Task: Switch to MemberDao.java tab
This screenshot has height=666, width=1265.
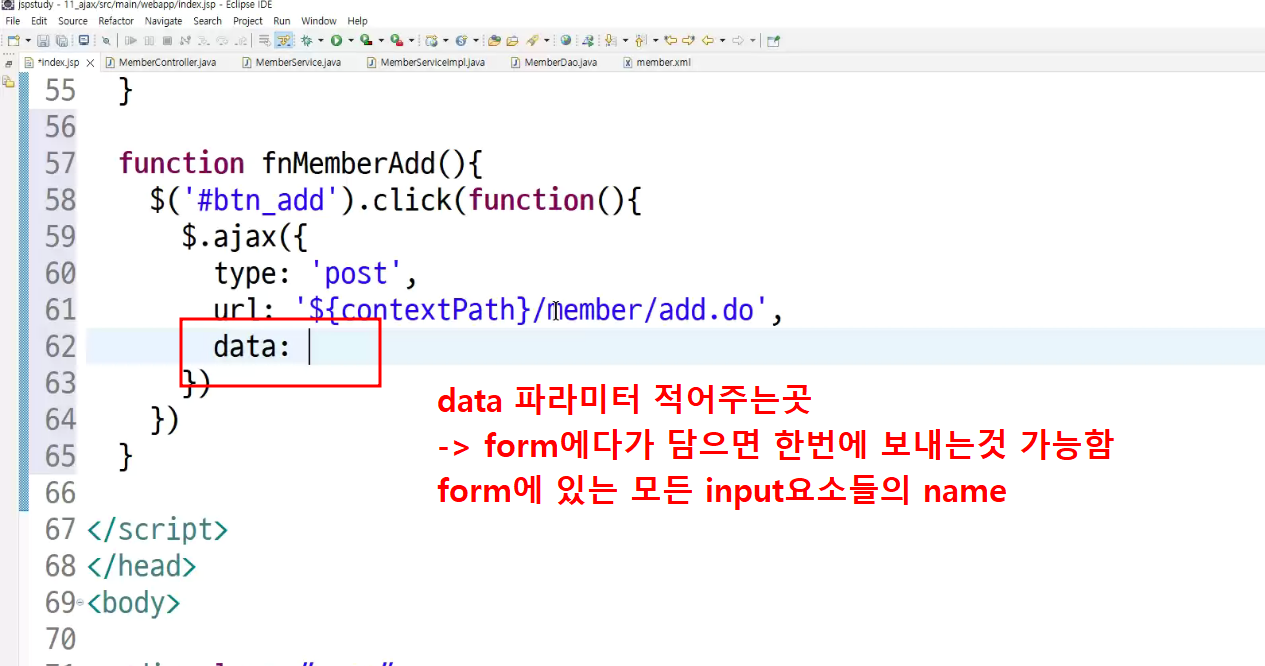Action: click(x=554, y=62)
